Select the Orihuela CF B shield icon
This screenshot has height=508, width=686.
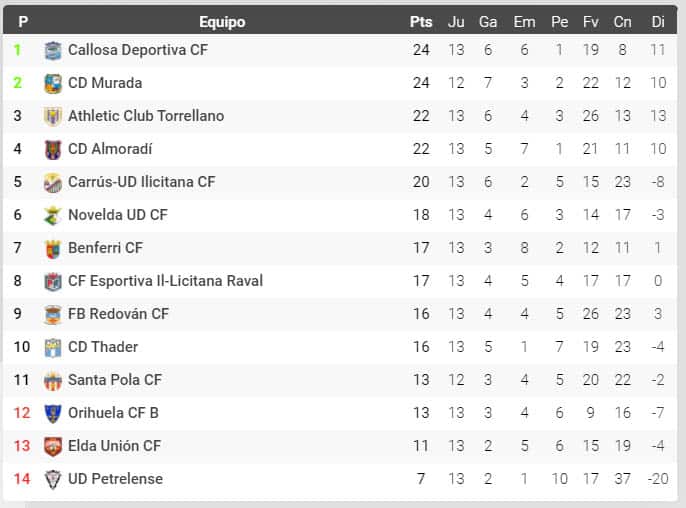coord(53,413)
